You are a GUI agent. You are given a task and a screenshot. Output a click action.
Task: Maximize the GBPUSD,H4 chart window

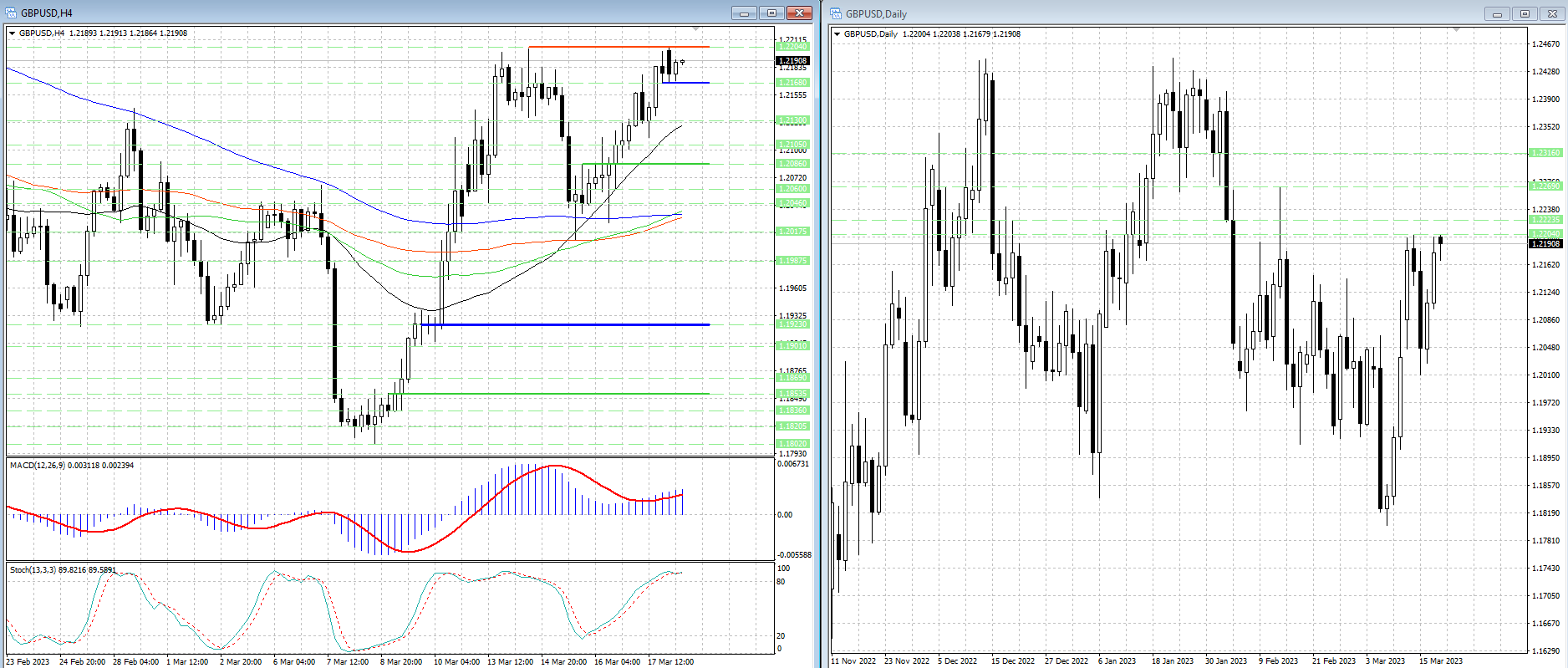pos(771,13)
